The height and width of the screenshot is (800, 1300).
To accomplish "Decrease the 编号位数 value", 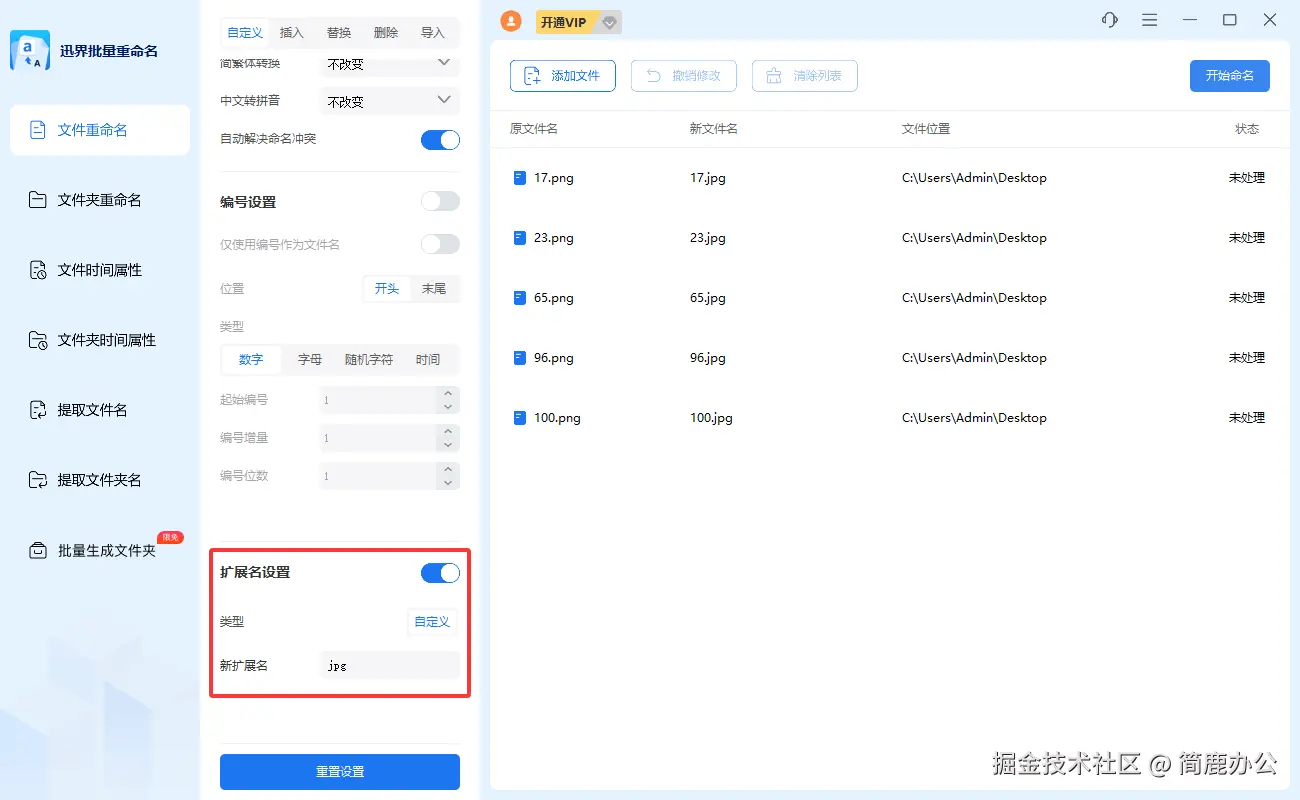I will 448,482.
